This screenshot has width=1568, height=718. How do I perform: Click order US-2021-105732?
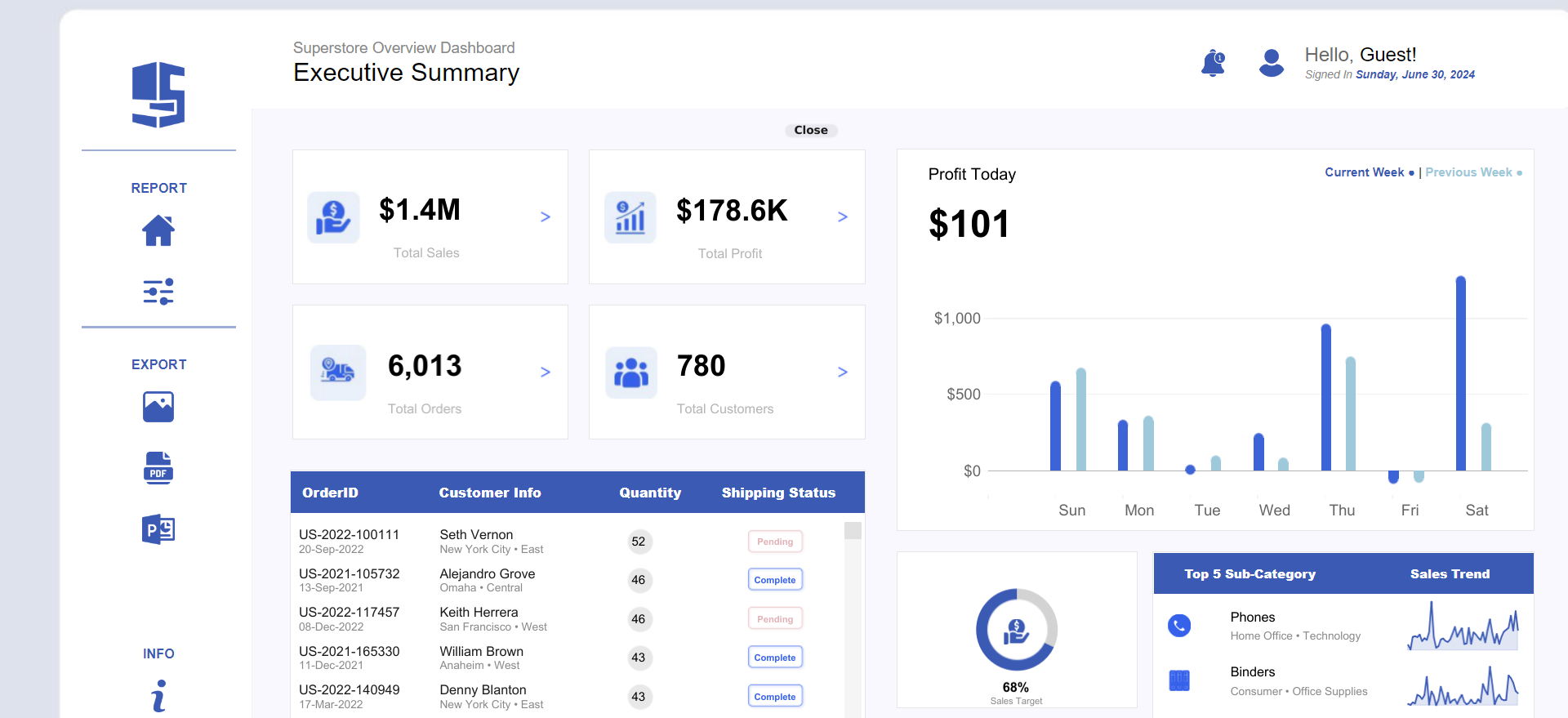point(349,573)
